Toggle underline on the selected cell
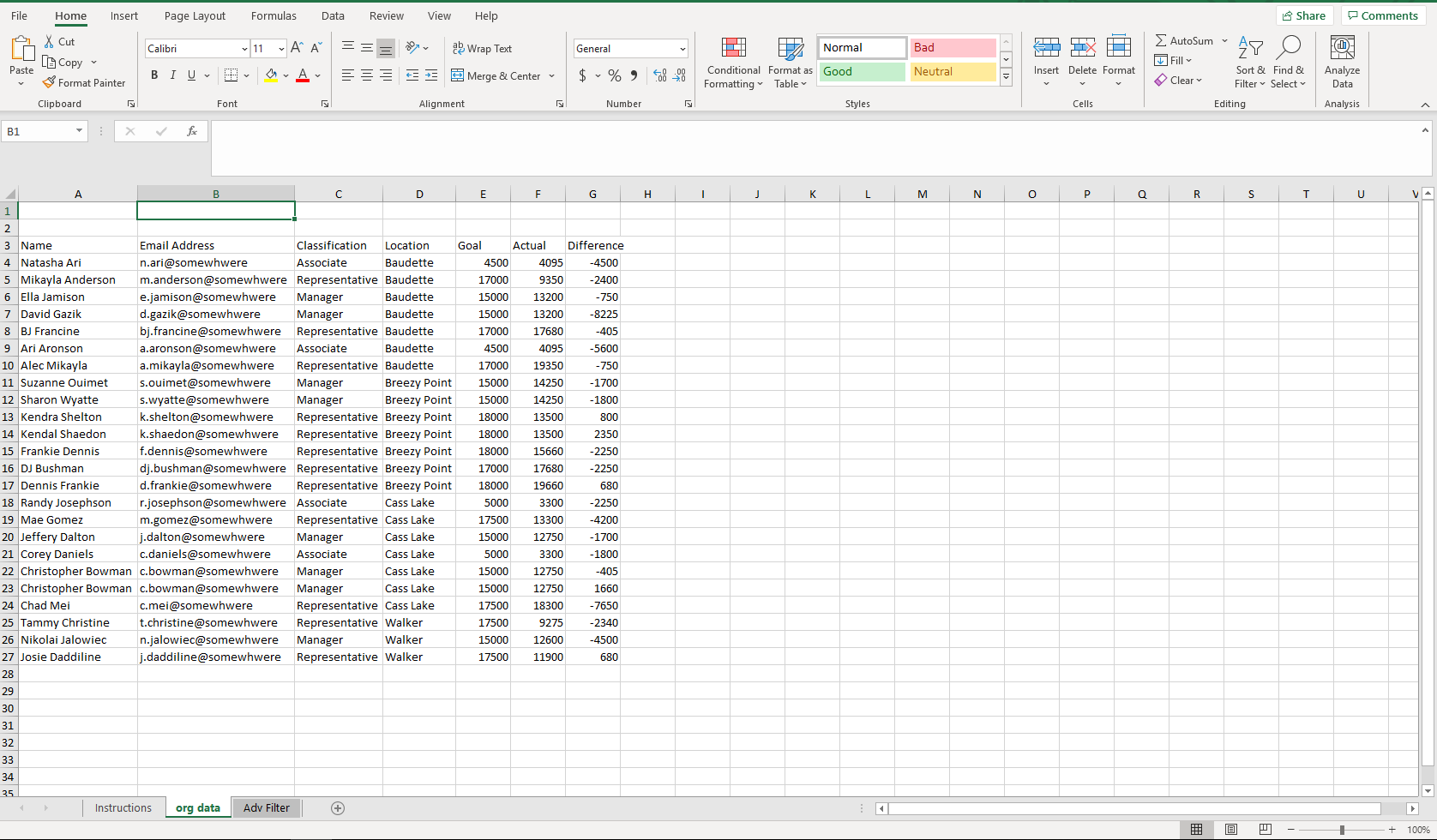The width and height of the screenshot is (1437, 840). (x=189, y=75)
